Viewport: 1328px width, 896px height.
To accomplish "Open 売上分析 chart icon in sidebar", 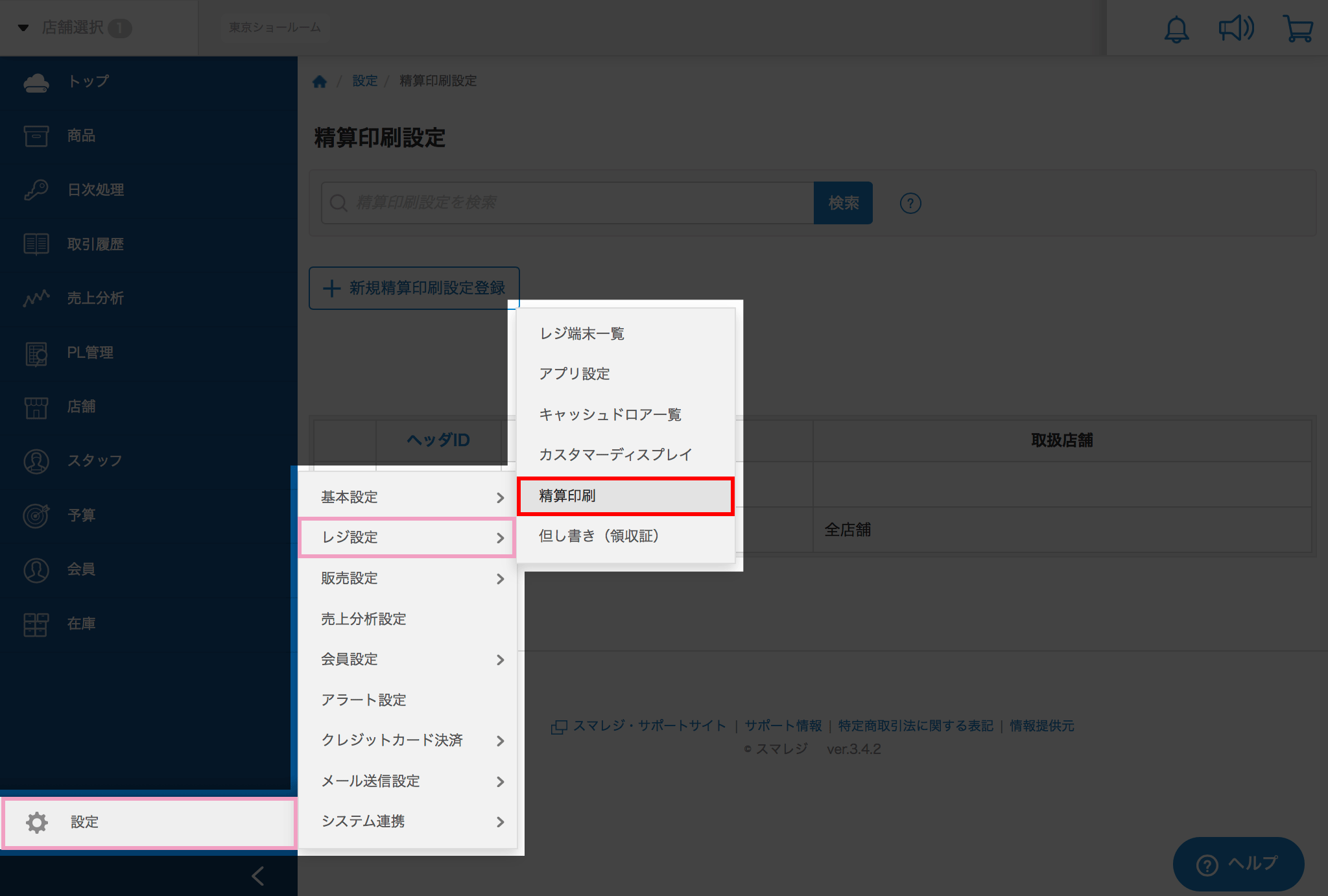I will 36,298.
